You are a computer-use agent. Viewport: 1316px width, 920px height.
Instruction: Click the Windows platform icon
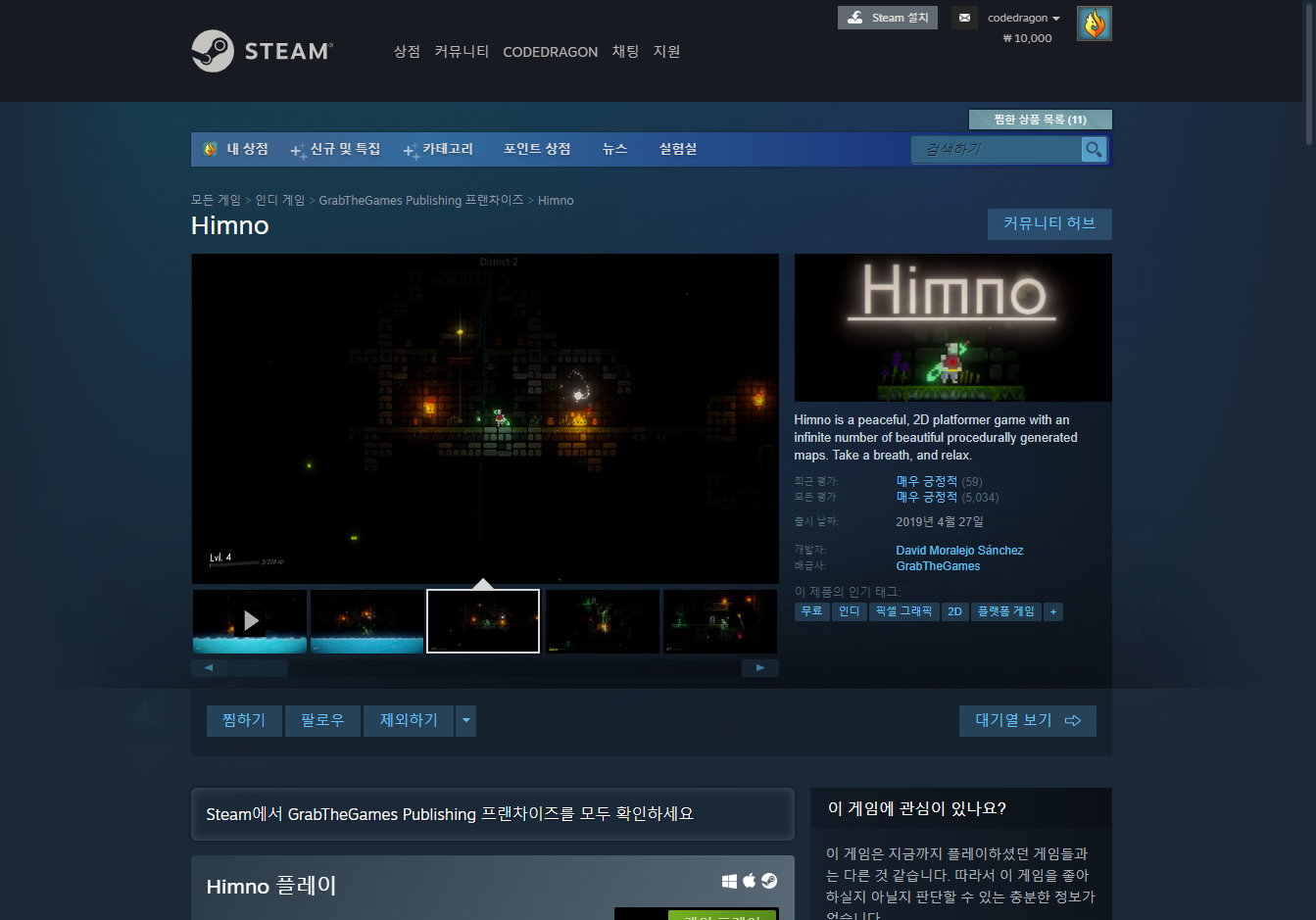click(729, 881)
